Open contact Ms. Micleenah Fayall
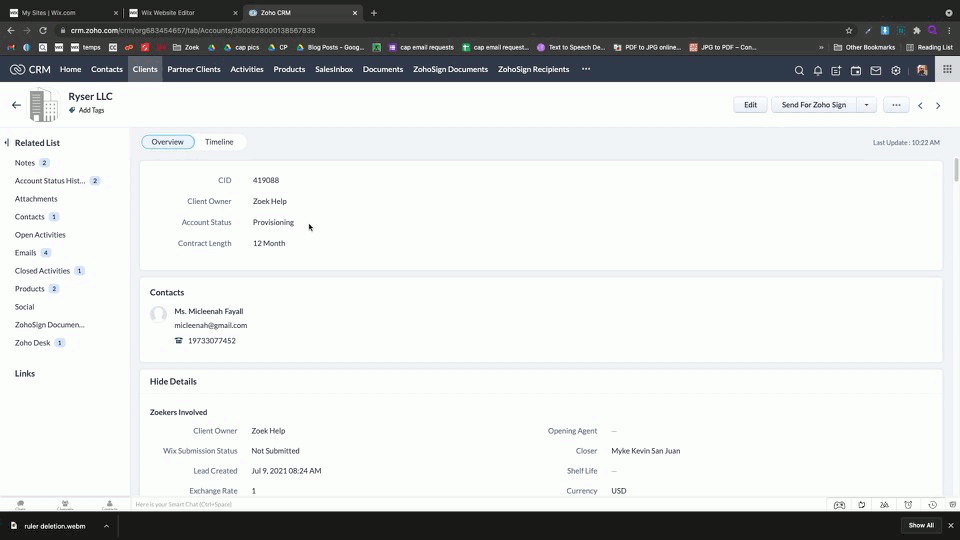Image resolution: width=960 pixels, height=540 pixels. click(209, 311)
